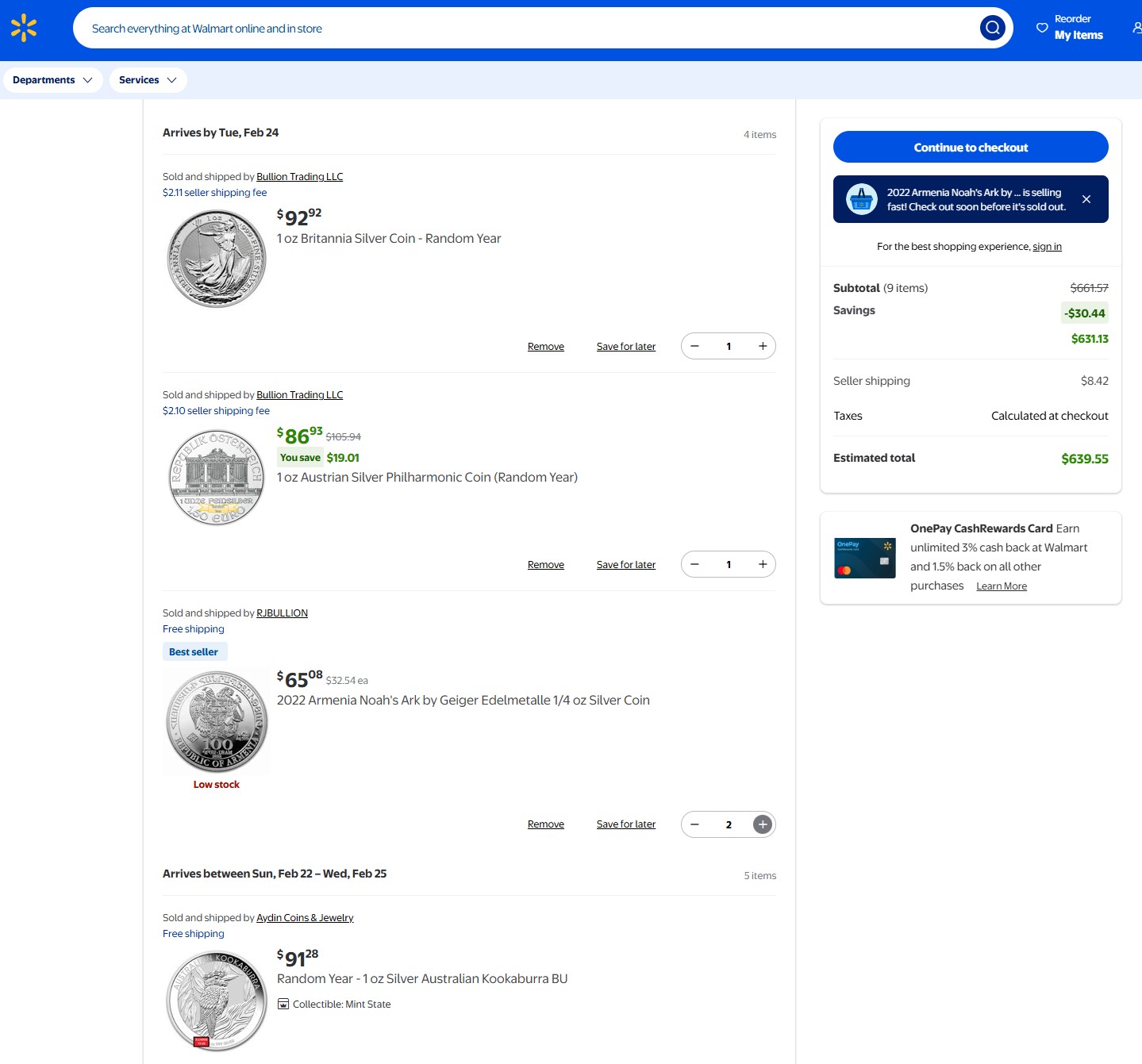The image size is (1142, 1064).
Task: Decrease quantity of Austrian Philharmonic Coin
Action: (694, 564)
